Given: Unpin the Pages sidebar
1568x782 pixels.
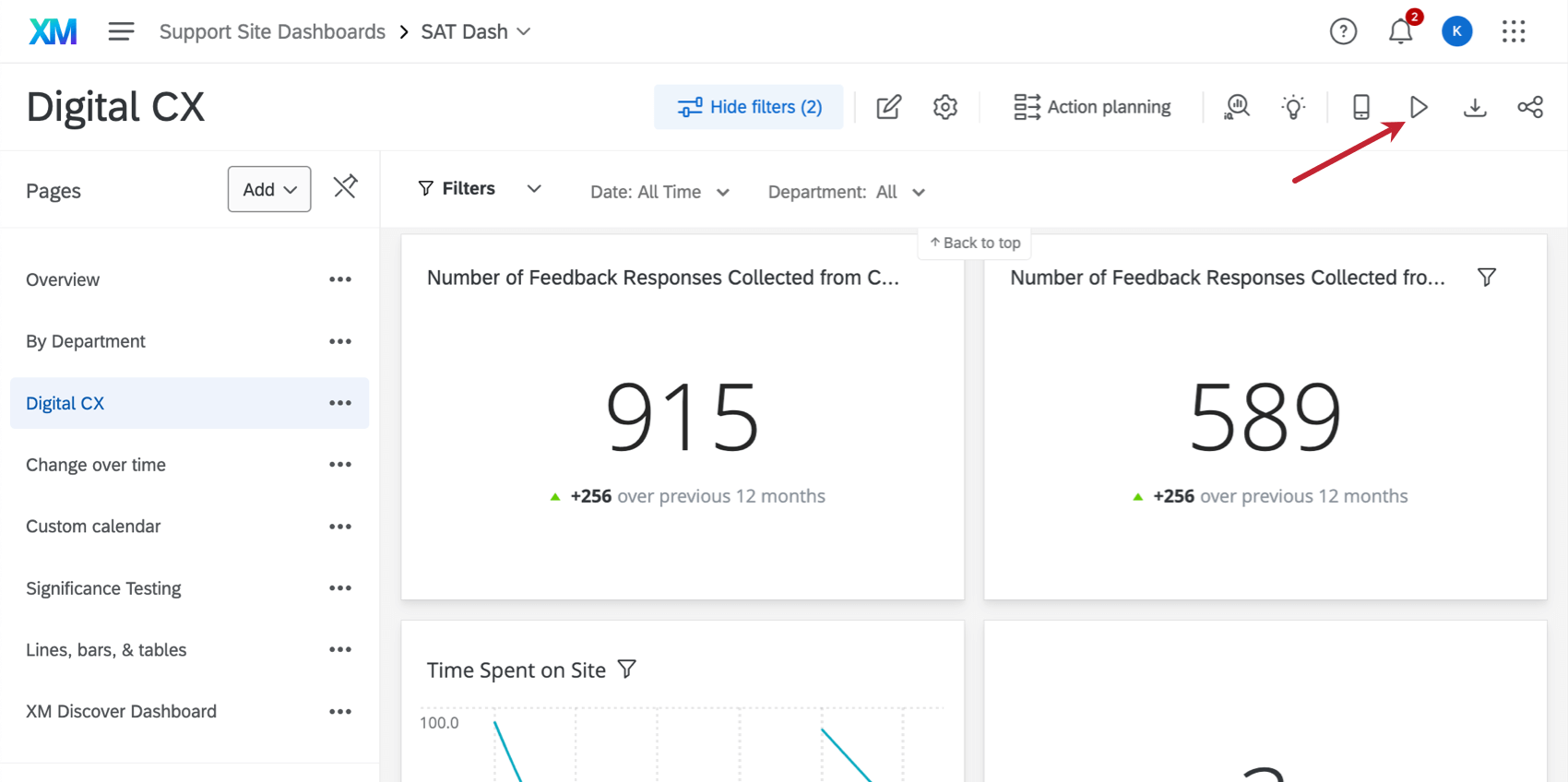Looking at the screenshot, I should 345,187.
